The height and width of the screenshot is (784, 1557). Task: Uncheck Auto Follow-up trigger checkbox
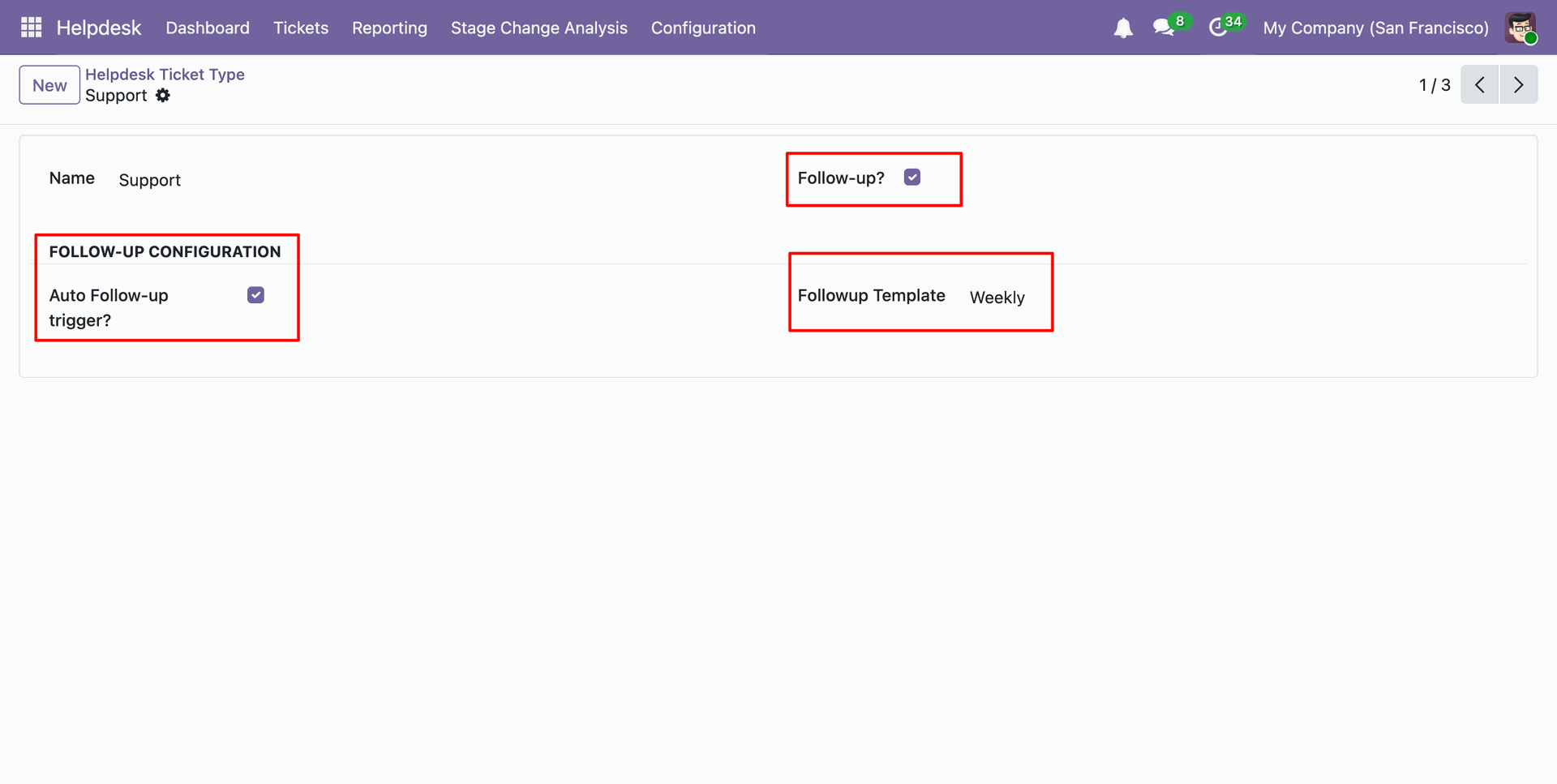pyautogui.click(x=255, y=295)
